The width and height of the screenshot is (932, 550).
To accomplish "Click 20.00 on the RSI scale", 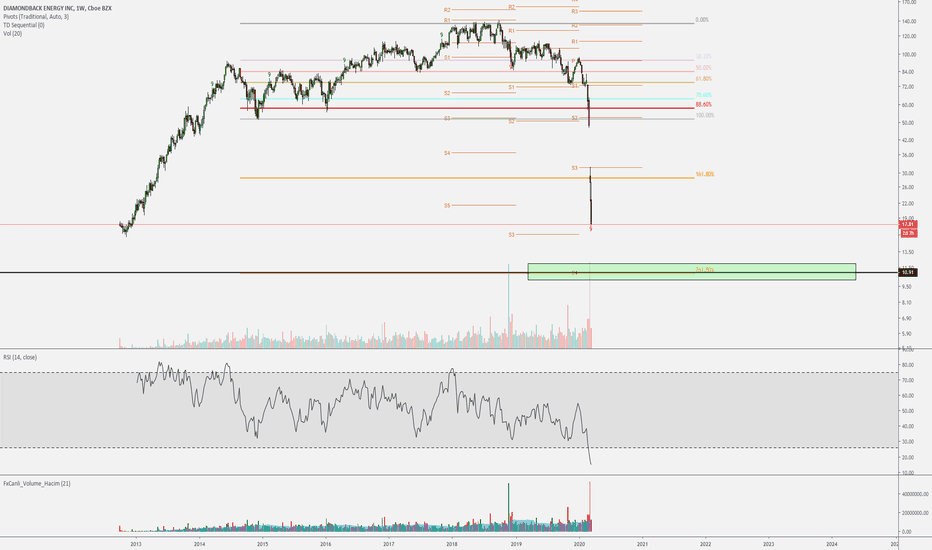I will click(908, 458).
